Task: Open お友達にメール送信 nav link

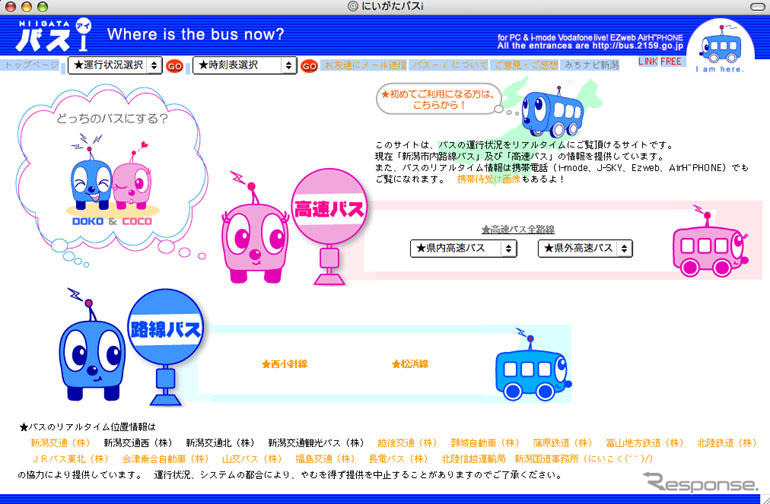Action: point(365,65)
